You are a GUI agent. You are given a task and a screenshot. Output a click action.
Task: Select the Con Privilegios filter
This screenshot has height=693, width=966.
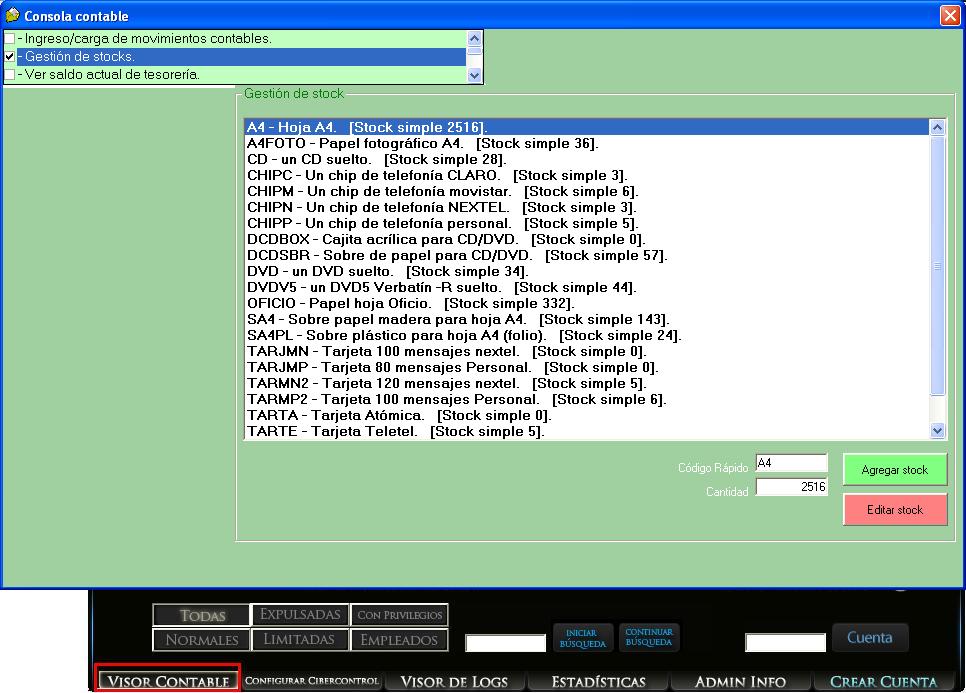point(399,615)
